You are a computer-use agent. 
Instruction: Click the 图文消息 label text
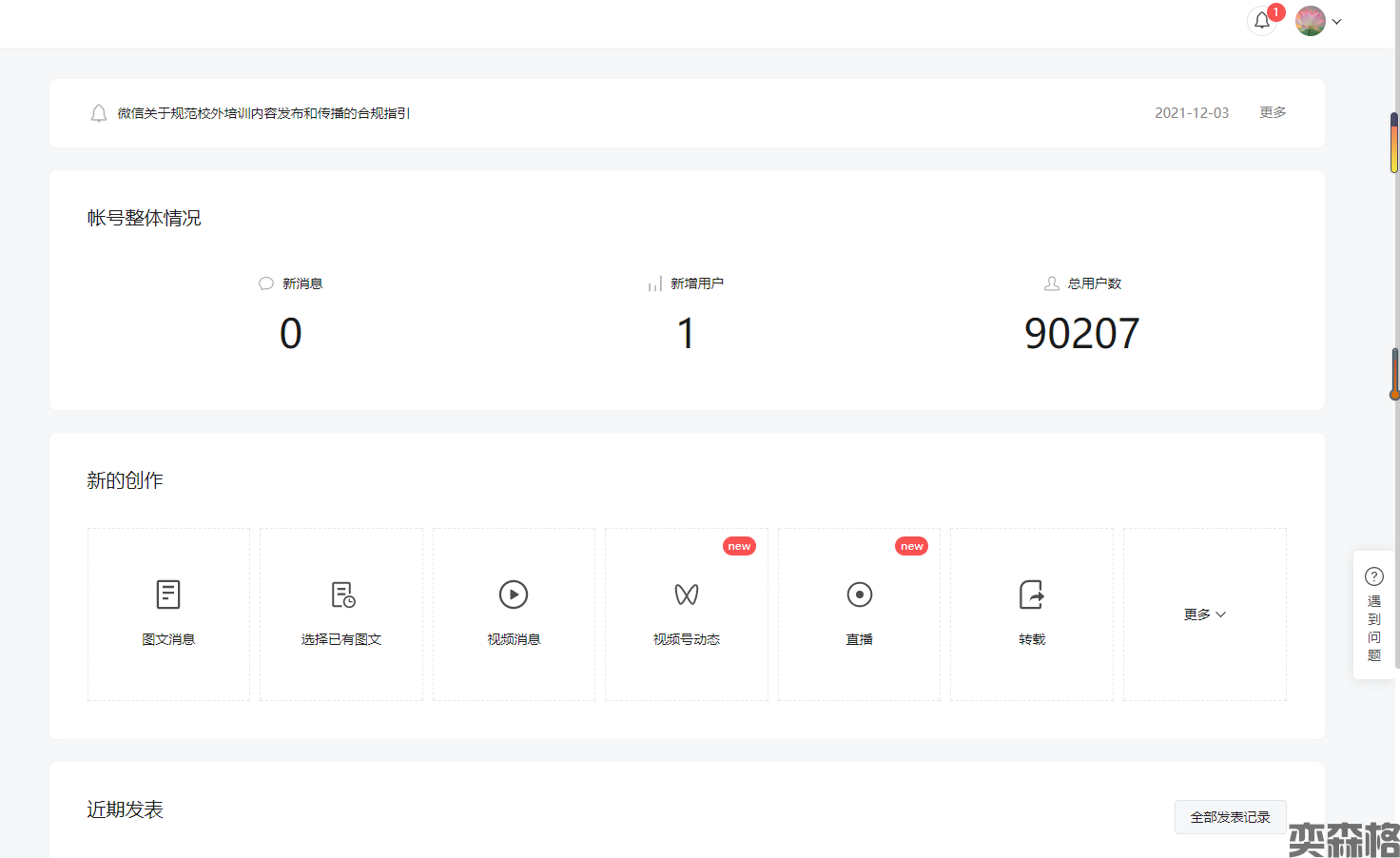[168, 639]
